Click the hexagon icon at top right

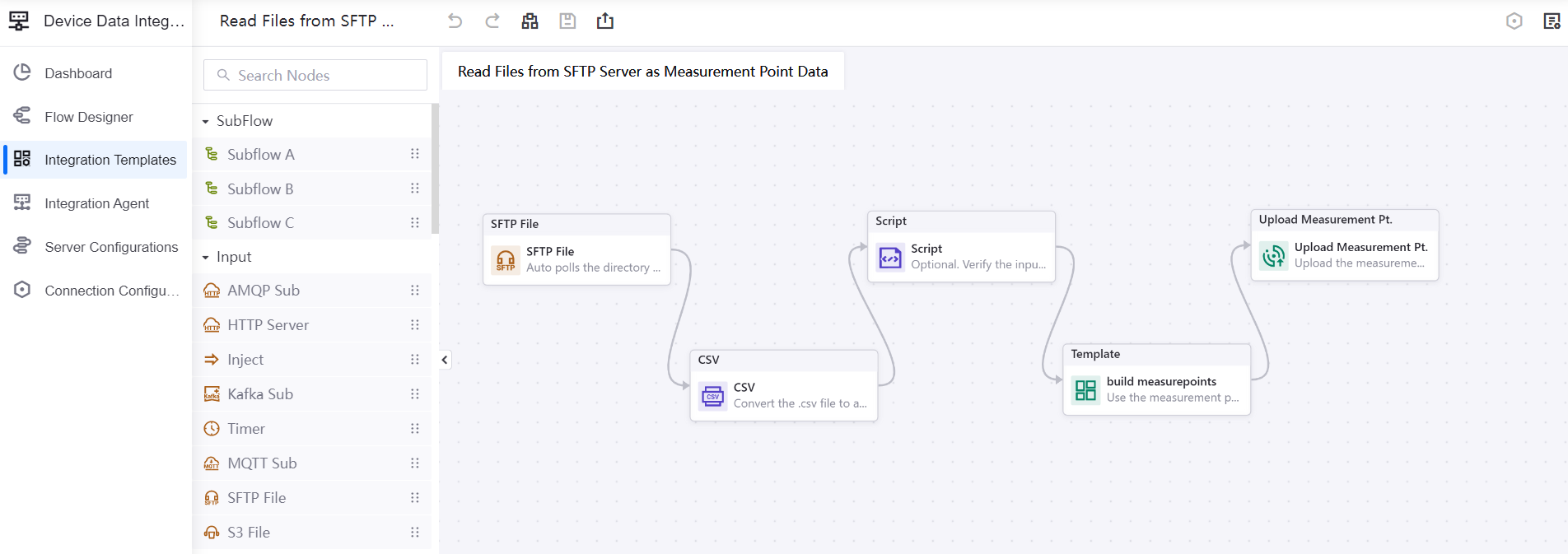tap(1514, 21)
